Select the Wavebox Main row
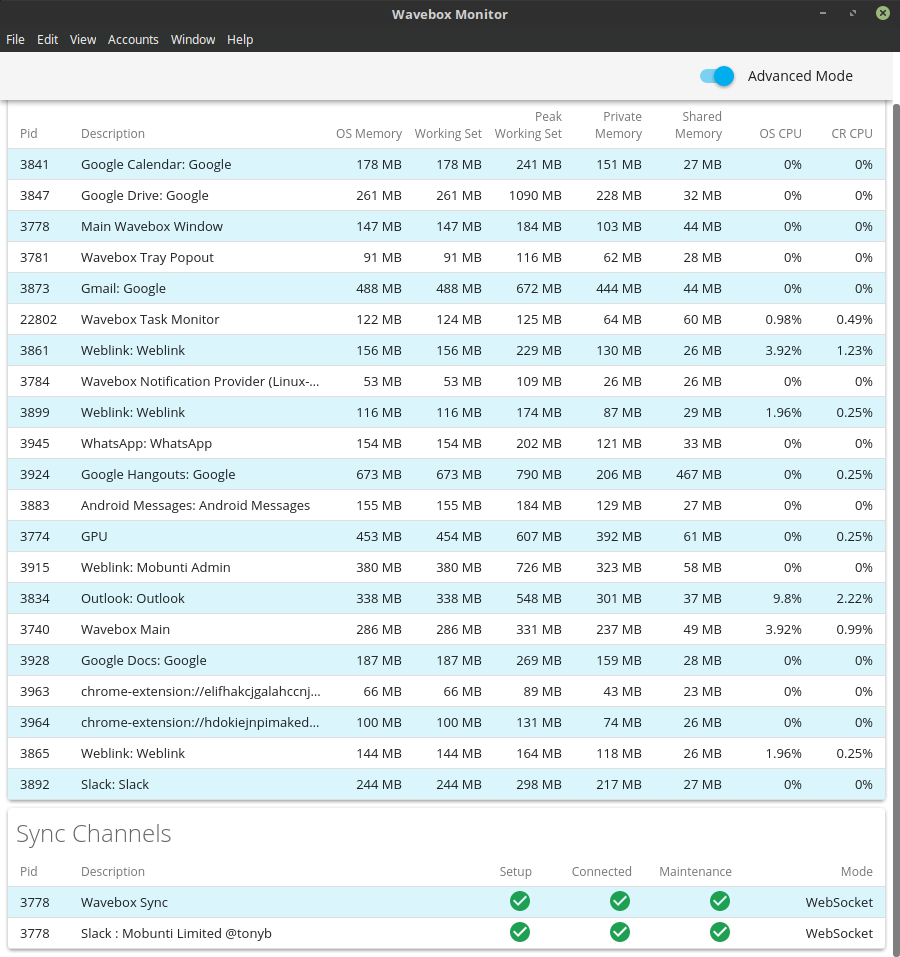This screenshot has width=900, height=957. [446, 629]
